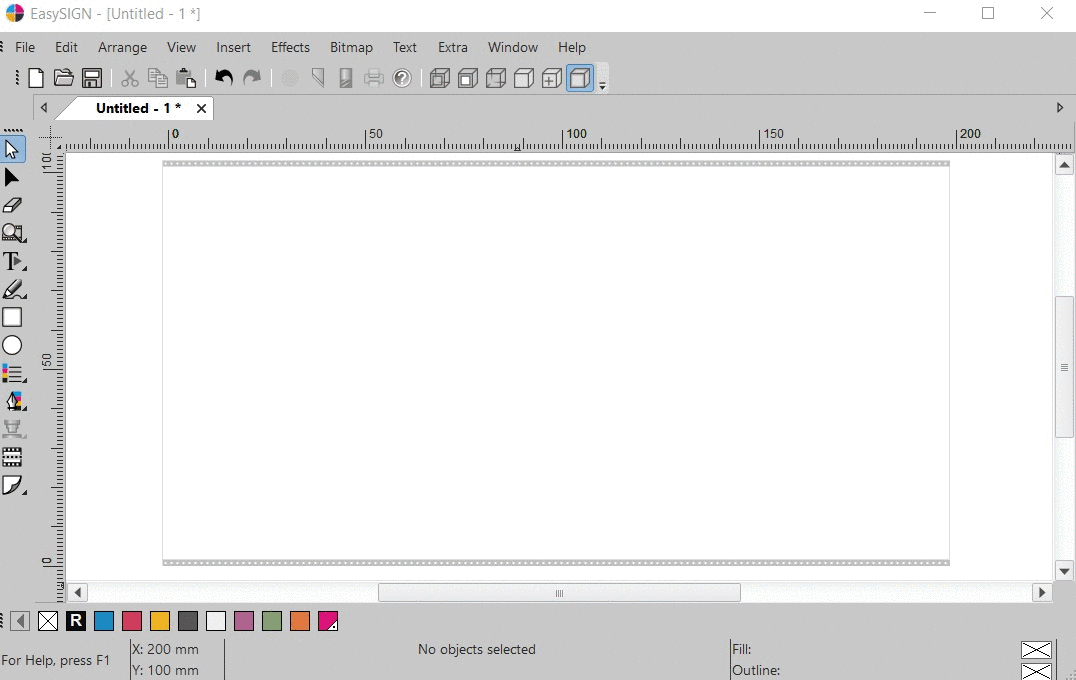This screenshot has height=680, width=1076.
Task: Close the Untitled - 1 tab
Action: (201, 108)
